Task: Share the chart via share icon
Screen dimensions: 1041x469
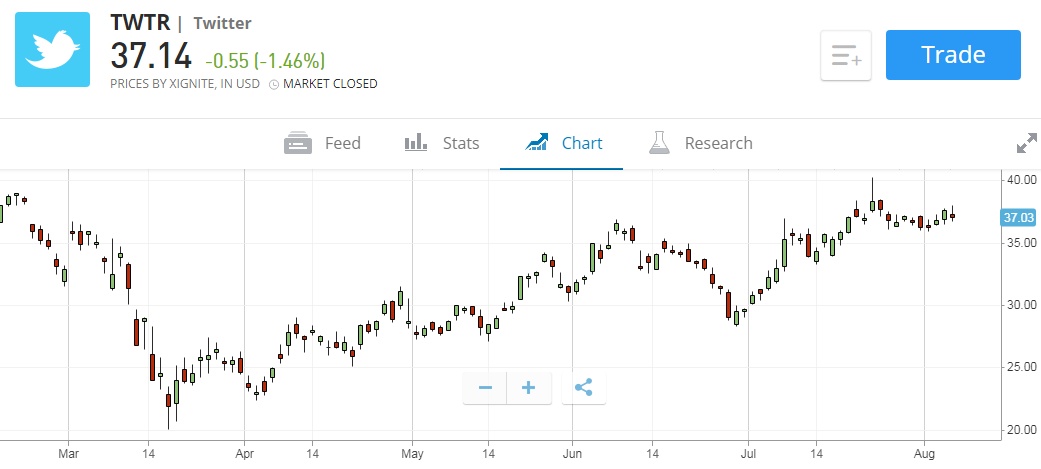Action: (585, 387)
